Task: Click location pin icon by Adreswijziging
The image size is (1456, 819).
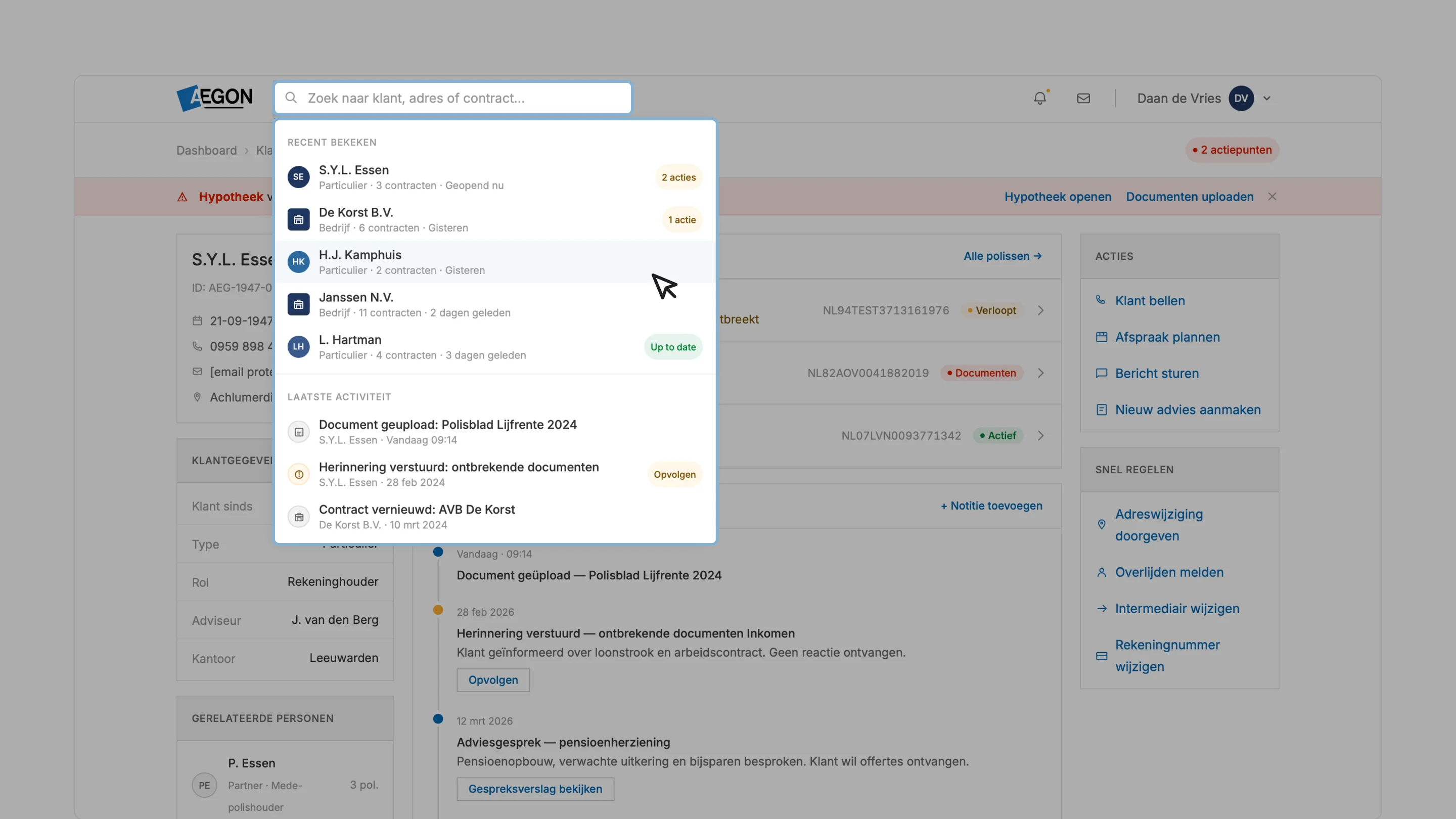Action: (x=1102, y=525)
